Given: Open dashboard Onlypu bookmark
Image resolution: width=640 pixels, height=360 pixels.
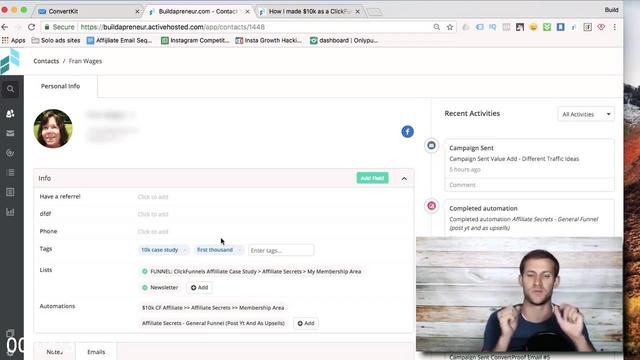Looking at the screenshot, I should tap(344, 40).
